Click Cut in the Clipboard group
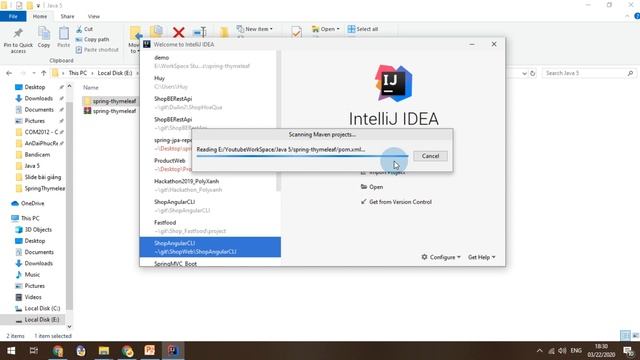The height and width of the screenshot is (360, 640). (84, 29)
